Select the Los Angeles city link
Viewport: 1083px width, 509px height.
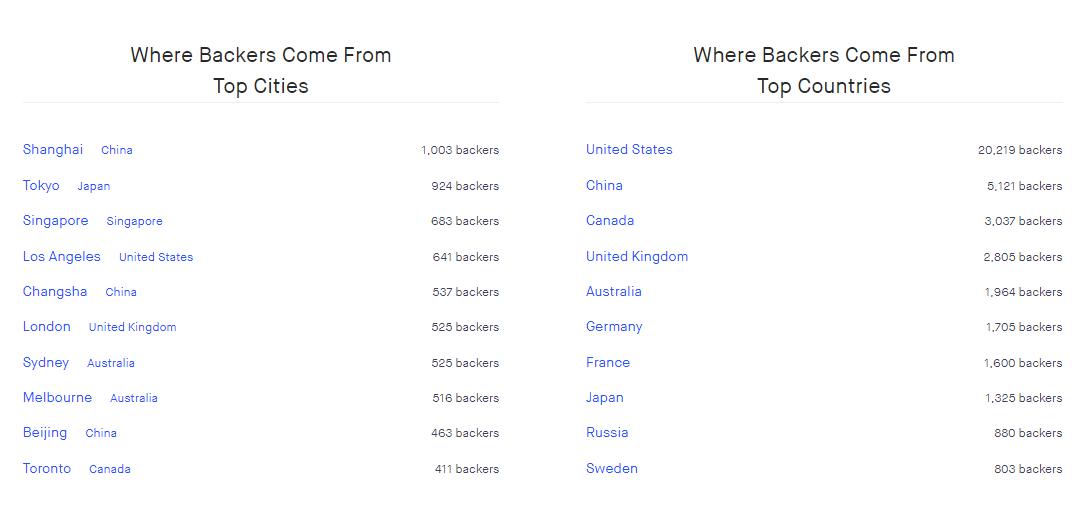(x=62, y=257)
